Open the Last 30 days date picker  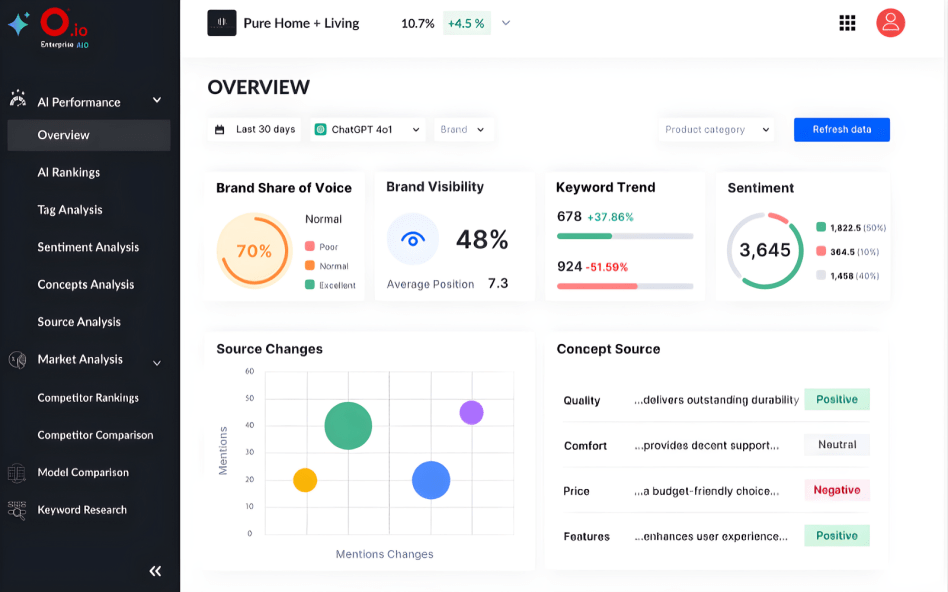pos(256,130)
